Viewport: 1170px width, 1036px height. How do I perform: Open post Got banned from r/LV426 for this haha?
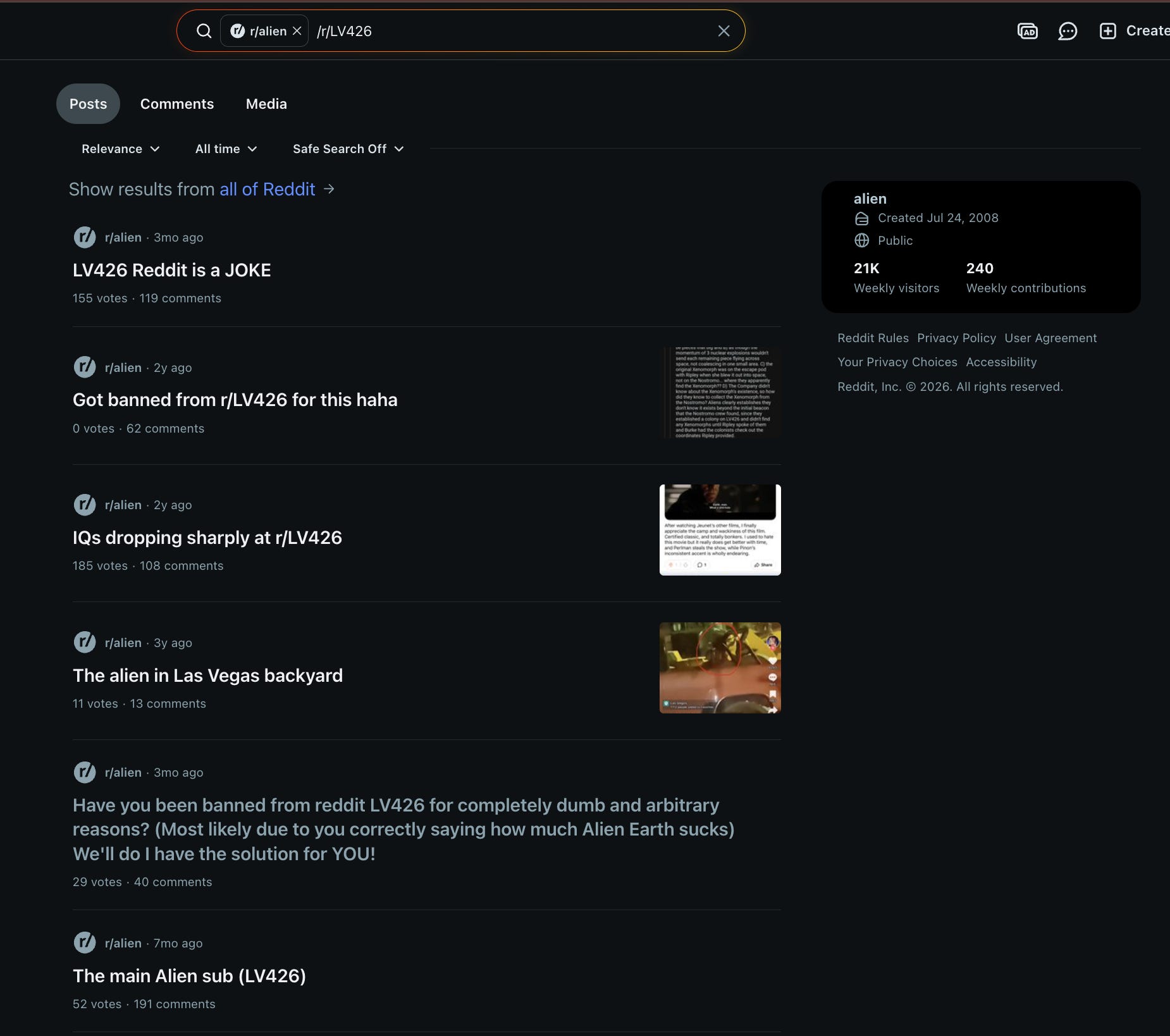235,400
